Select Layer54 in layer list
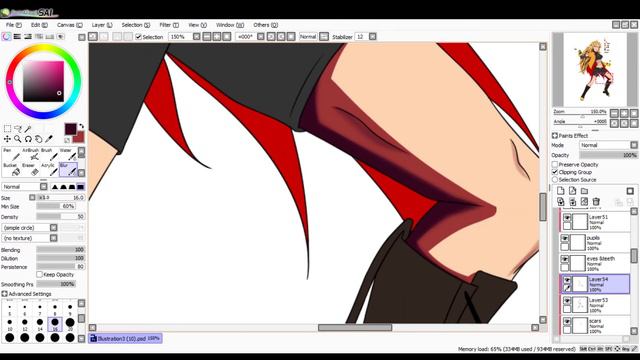640x360 pixels. [595, 284]
